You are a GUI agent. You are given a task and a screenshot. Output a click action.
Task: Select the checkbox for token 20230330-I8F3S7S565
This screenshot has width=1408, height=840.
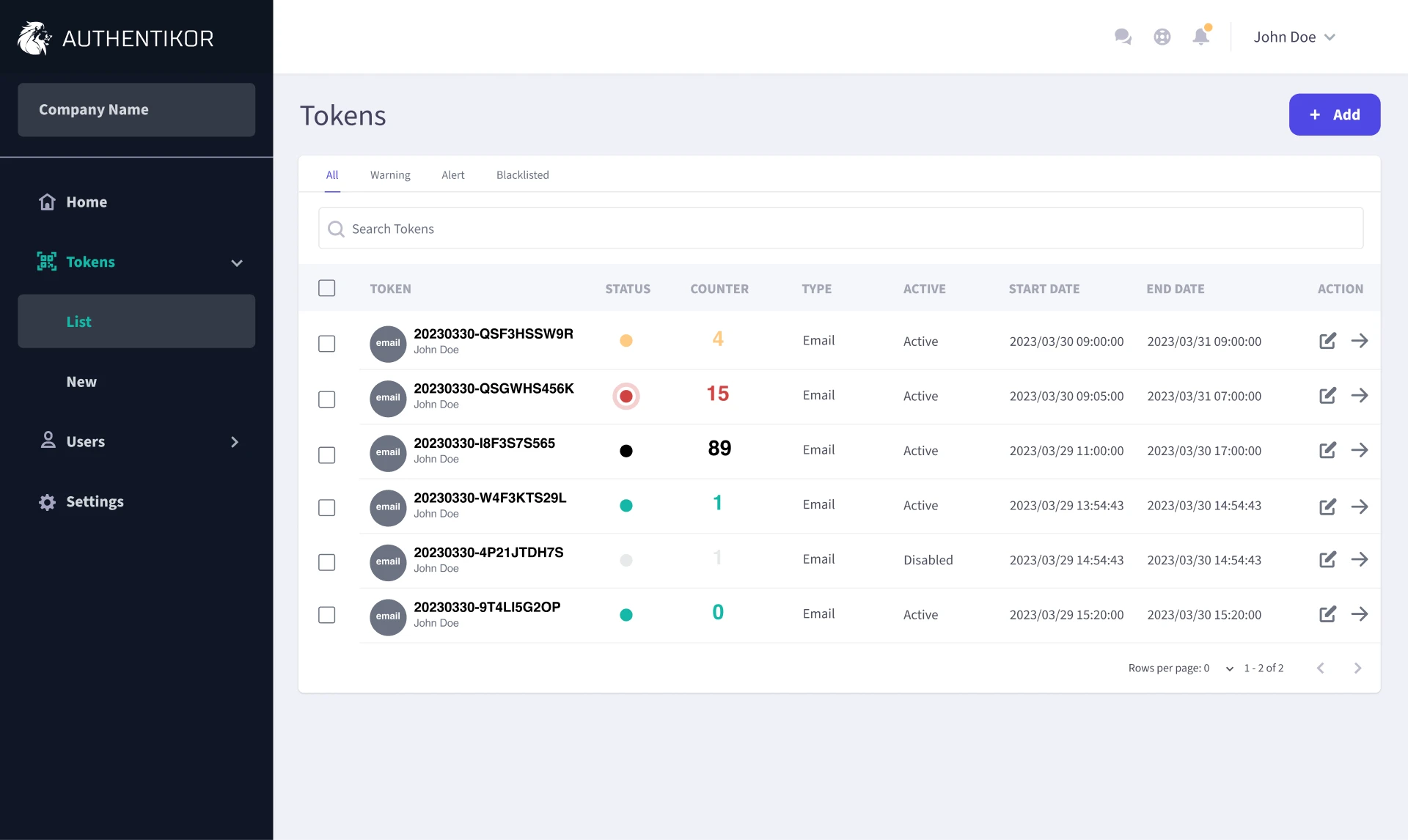point(326,454)
